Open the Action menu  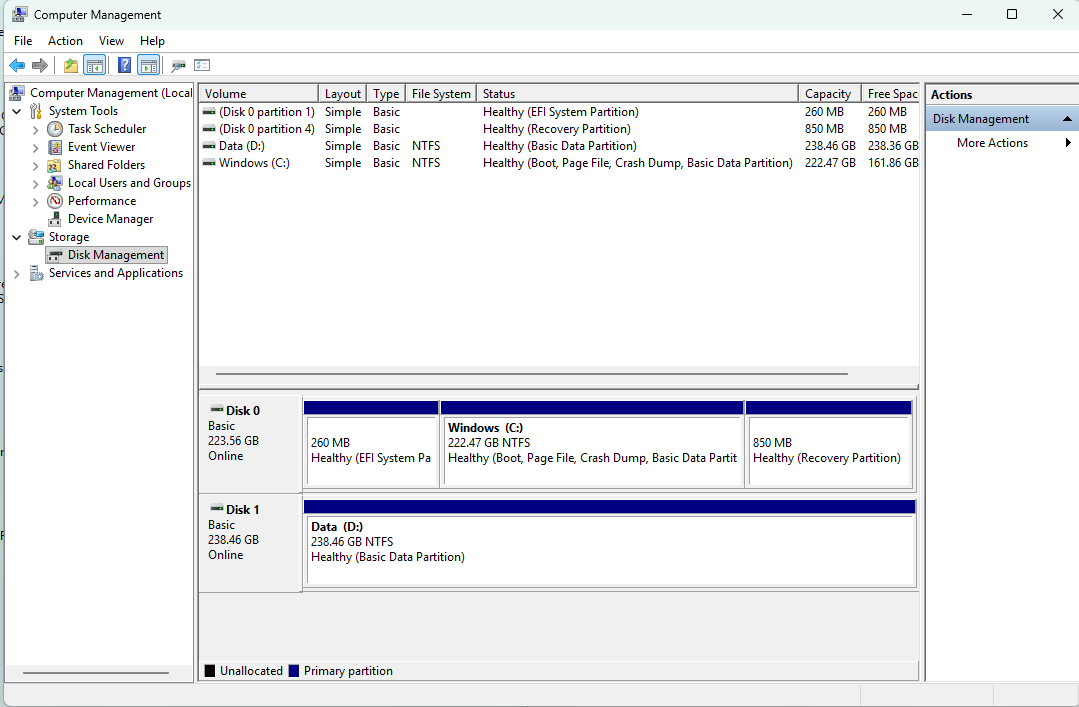click(x=65, y=41)
